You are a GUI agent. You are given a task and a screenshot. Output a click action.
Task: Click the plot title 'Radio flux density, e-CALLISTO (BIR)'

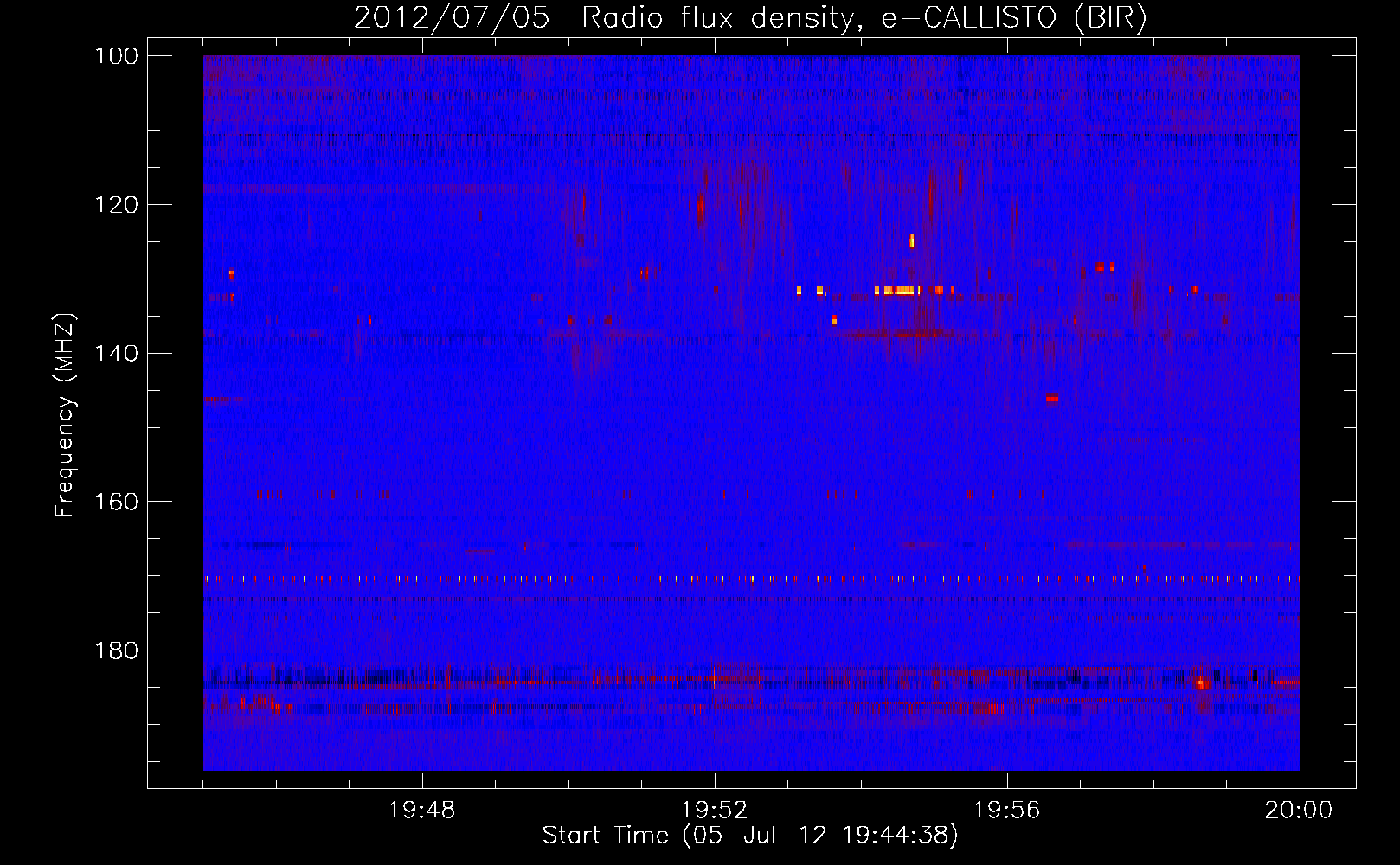[864, 18]
